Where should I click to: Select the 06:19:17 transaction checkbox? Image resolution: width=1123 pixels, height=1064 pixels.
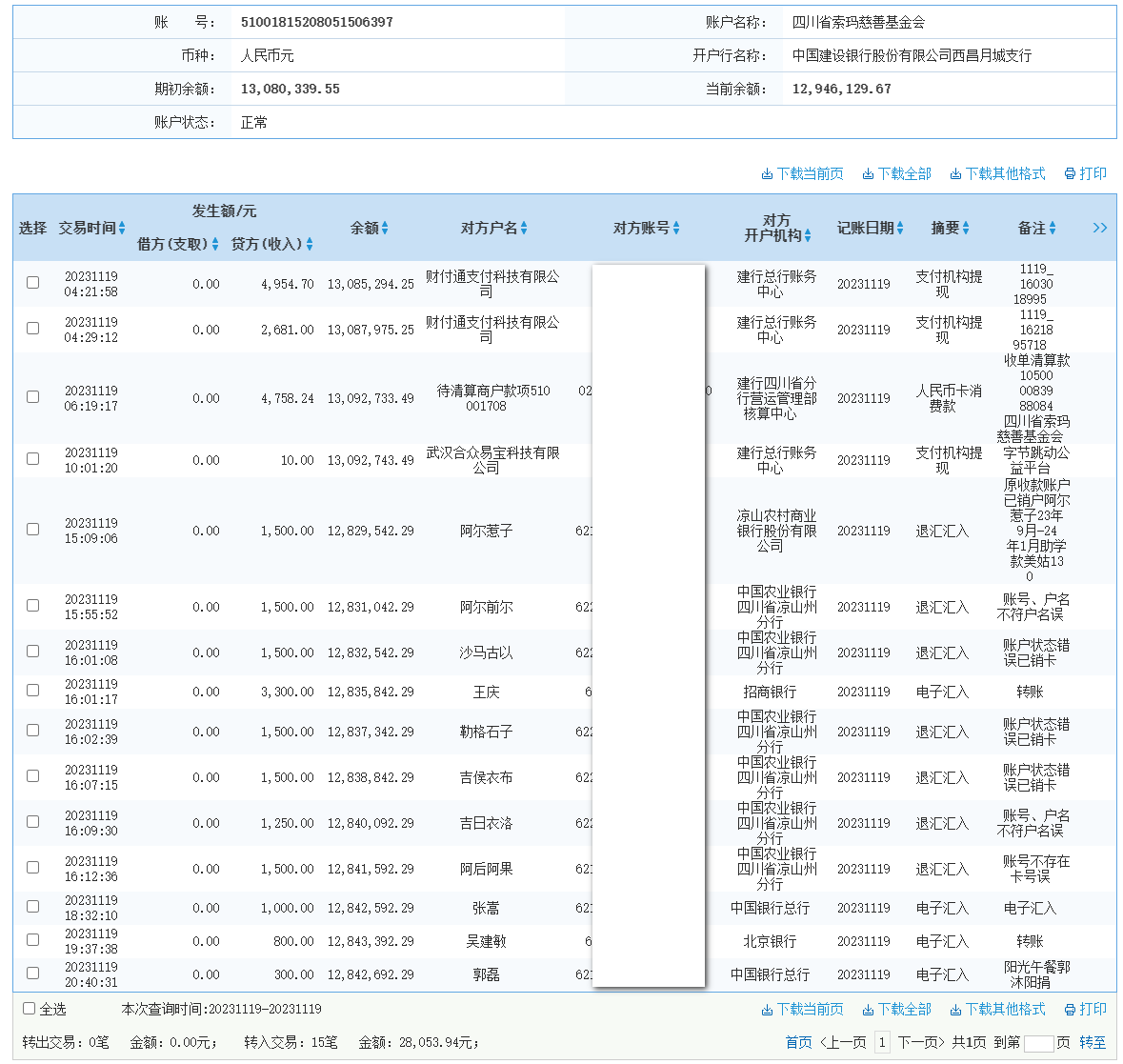coord(33,396)
